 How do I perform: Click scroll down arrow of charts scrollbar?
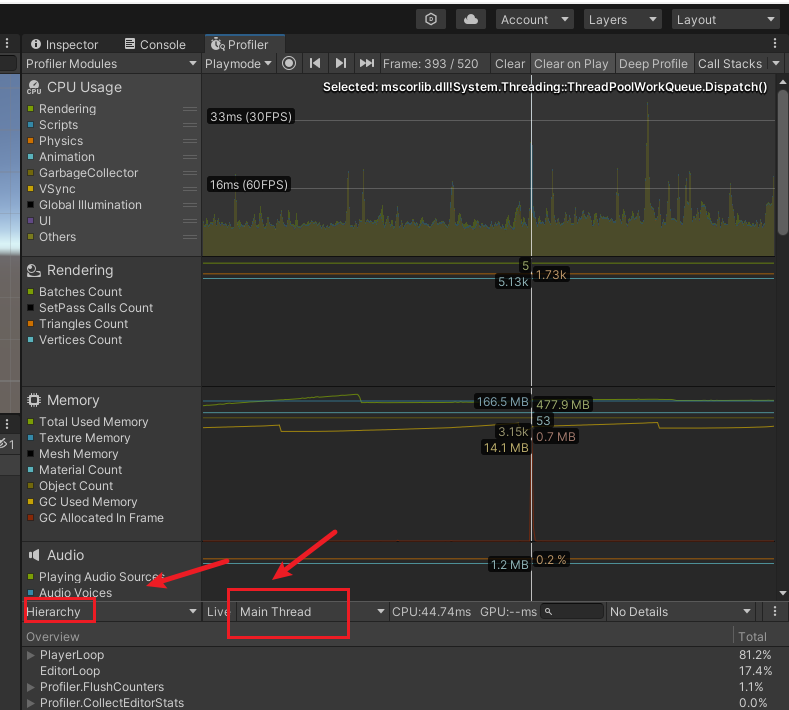[x=782, y=593]
